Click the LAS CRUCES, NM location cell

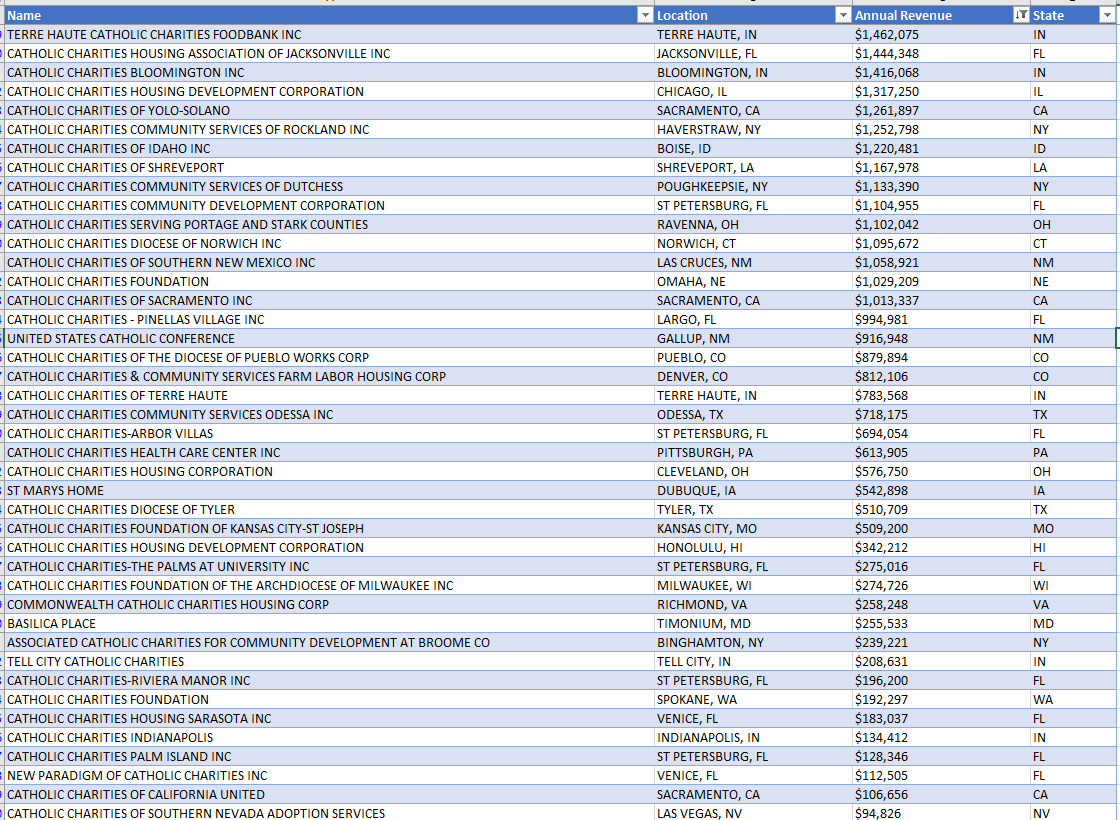coord(753,262)
